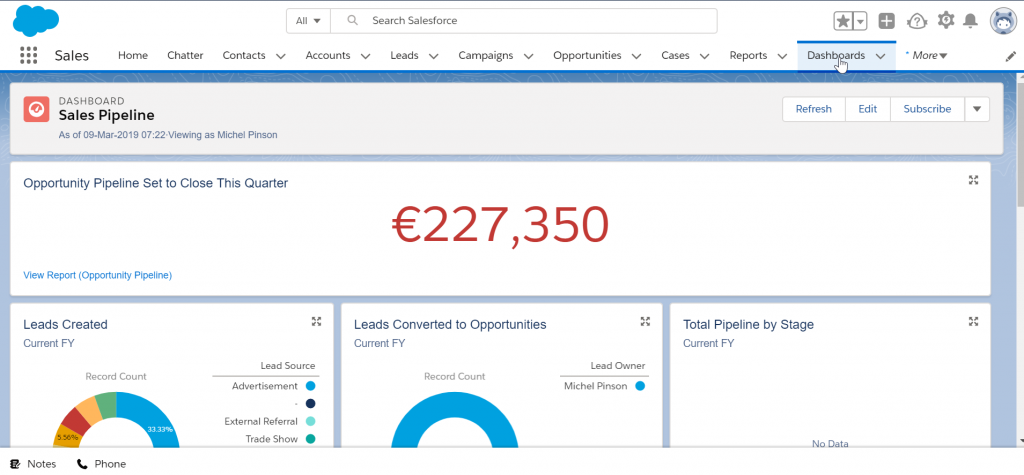Open the Leads tab chevron menu
Screen dimensions: 1024x475
tap(434, 56)
